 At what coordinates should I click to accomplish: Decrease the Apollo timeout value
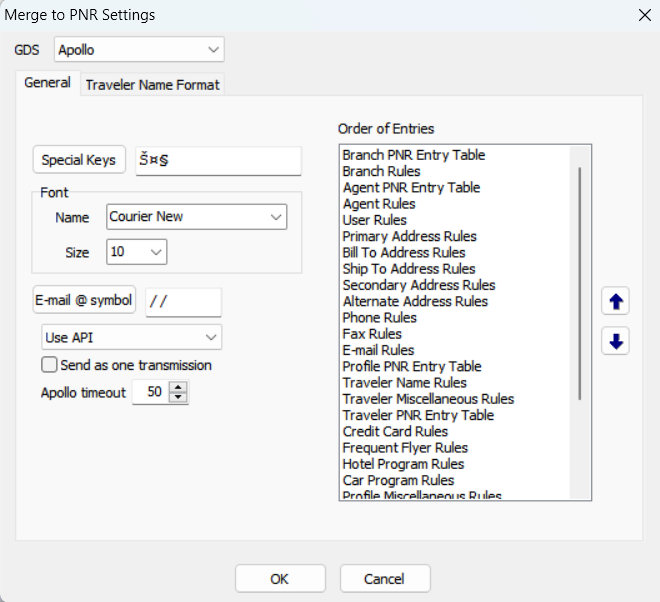pos(179,398)
